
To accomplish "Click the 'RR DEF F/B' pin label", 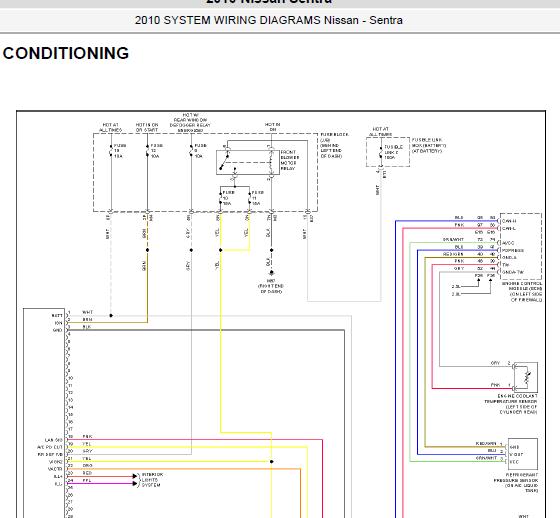I will click(x=50, y=454).
